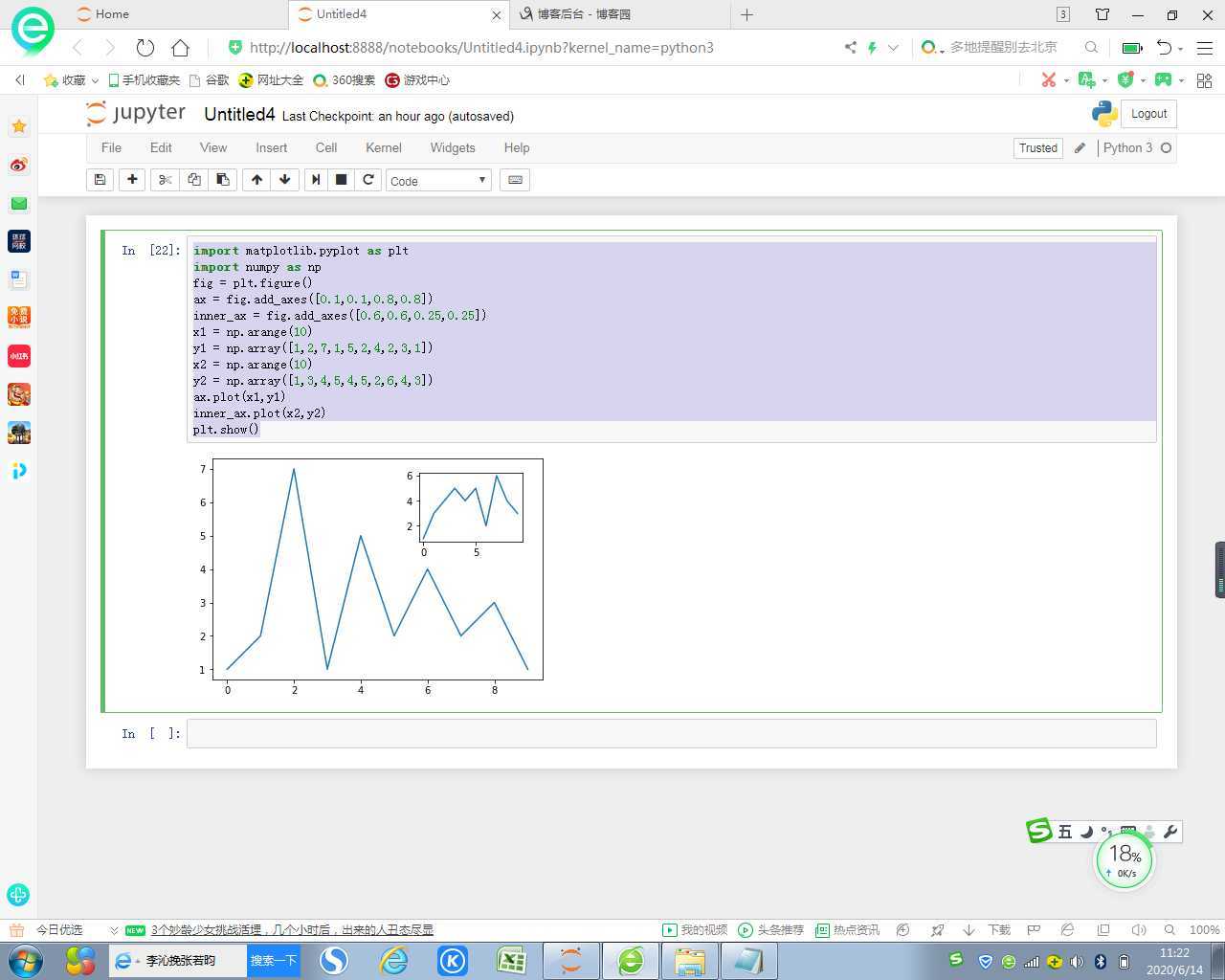Click the Trusted notebook button
Image resolution: width=1225 pixels, height=980 pixels.
(x=1038, y=147)
